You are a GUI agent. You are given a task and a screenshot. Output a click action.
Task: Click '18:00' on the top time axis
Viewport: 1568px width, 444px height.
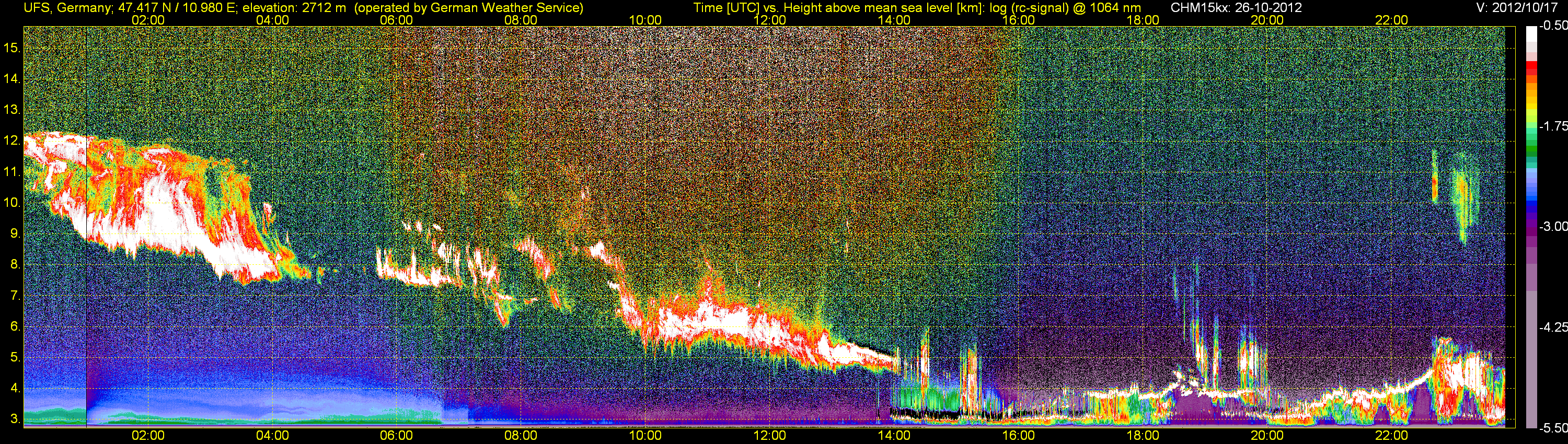tap(1143, 20)
